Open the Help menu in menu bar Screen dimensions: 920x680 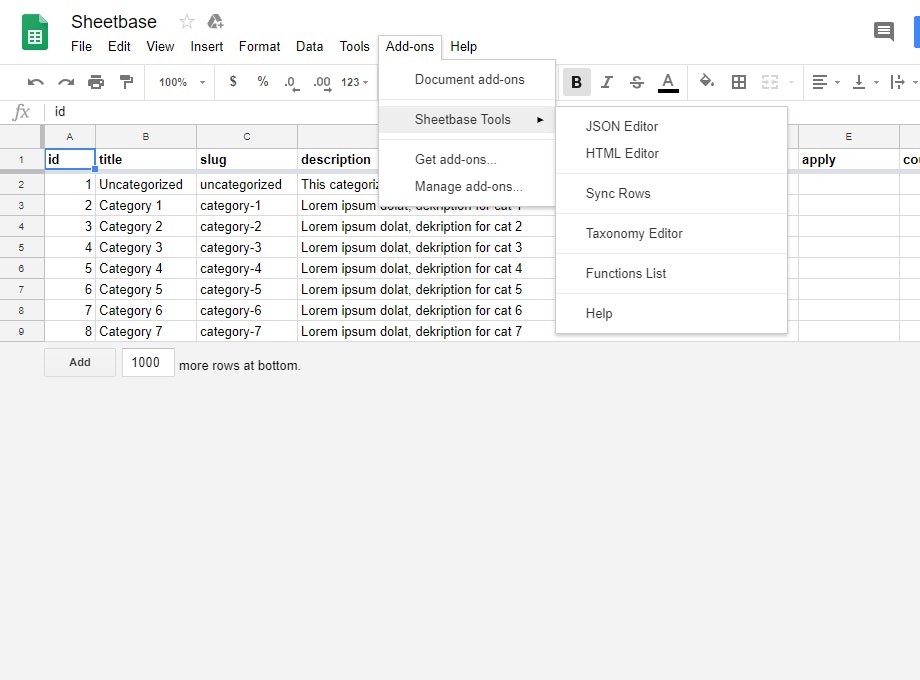(464, 46)
